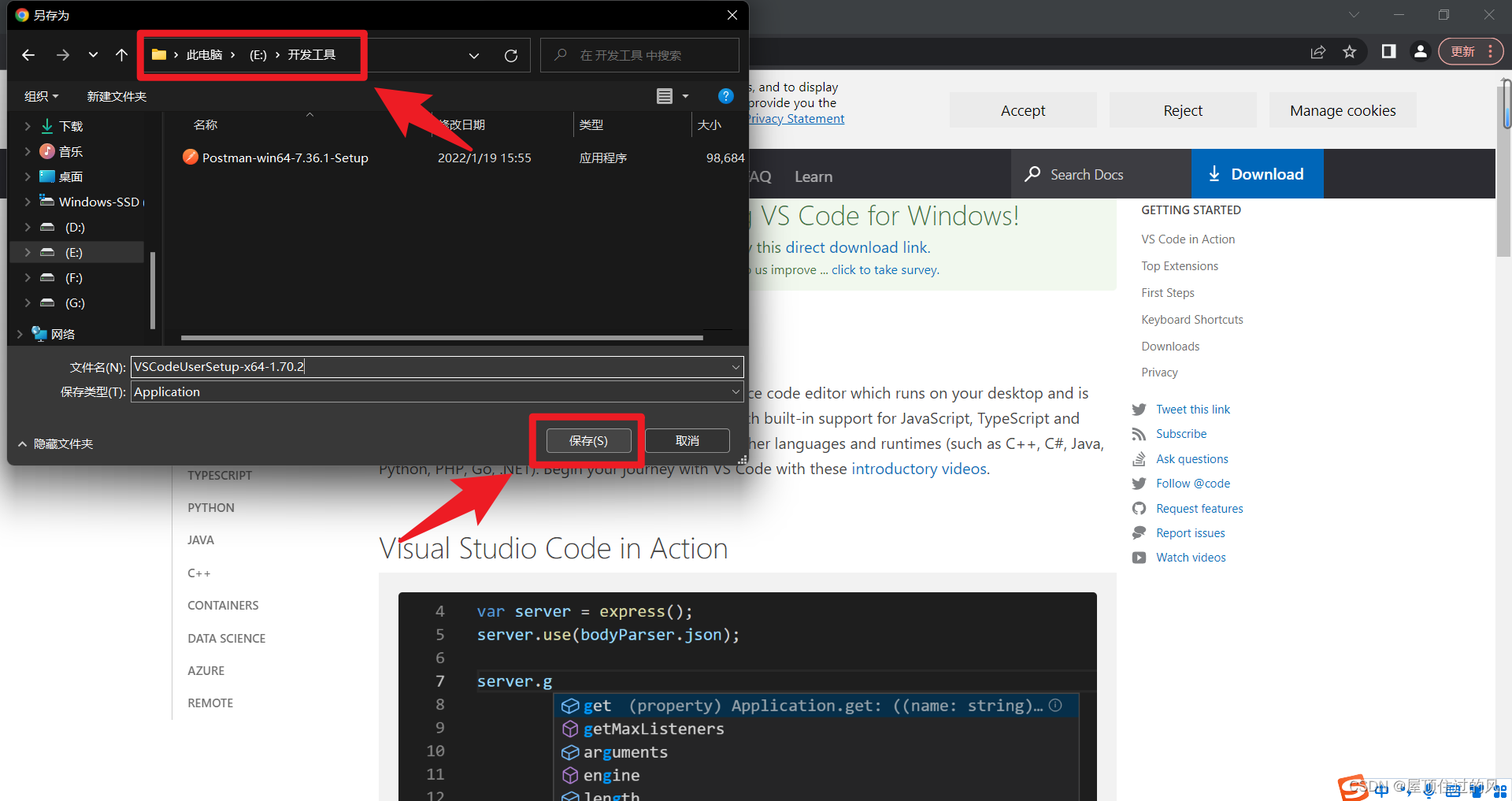The image size is (1512, 801).
Task: Open Keyboard Shortcuts sidebar link
Action: click(1192, 320)
